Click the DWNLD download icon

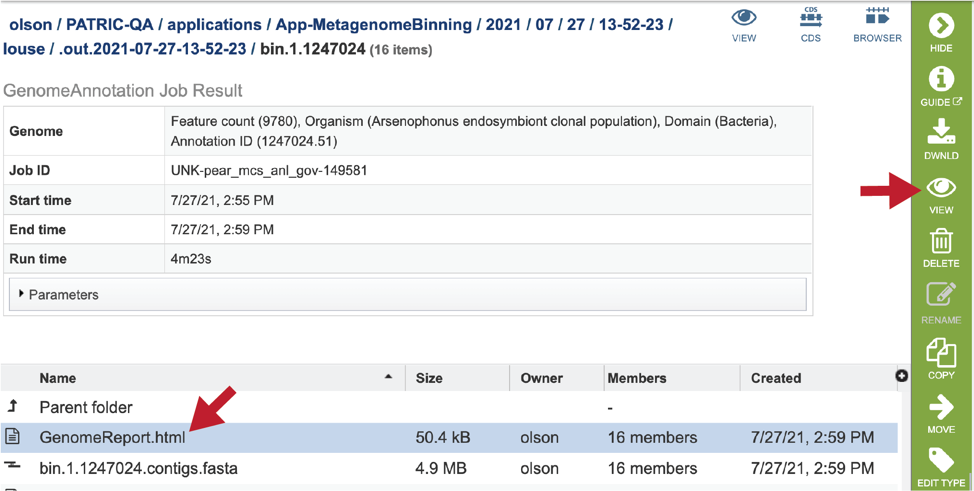click(x=941, y=132)
